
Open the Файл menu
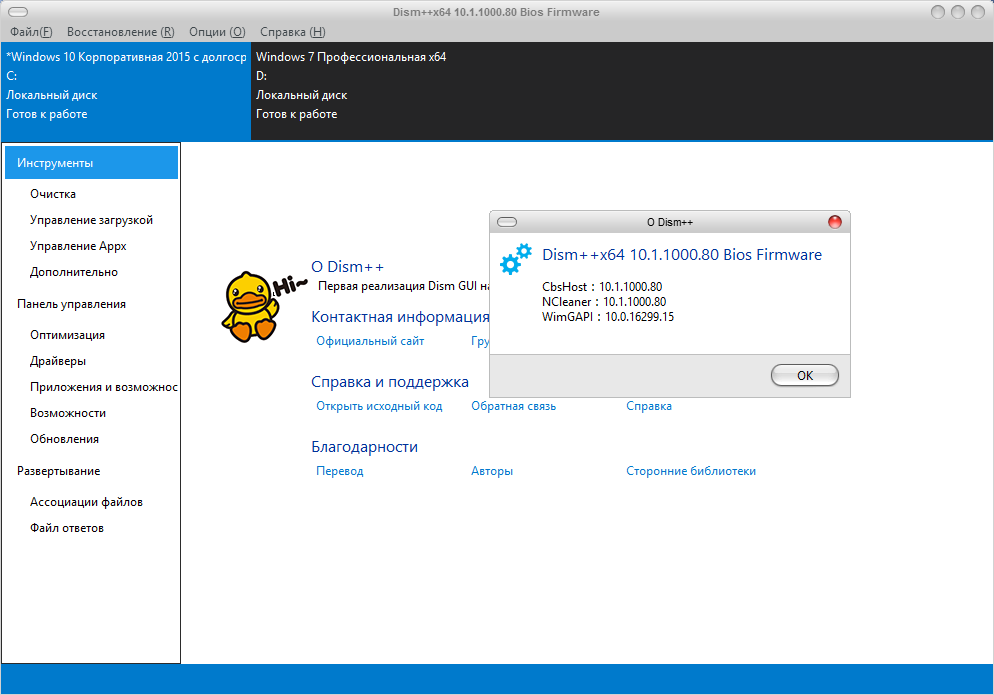click(31, 32)
